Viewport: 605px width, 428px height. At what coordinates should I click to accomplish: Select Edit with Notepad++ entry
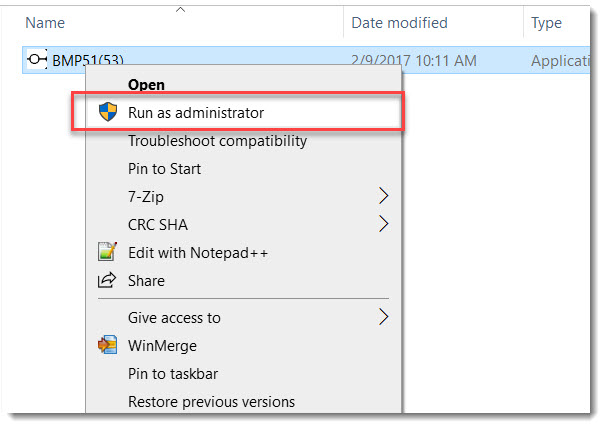pos(198,253)
